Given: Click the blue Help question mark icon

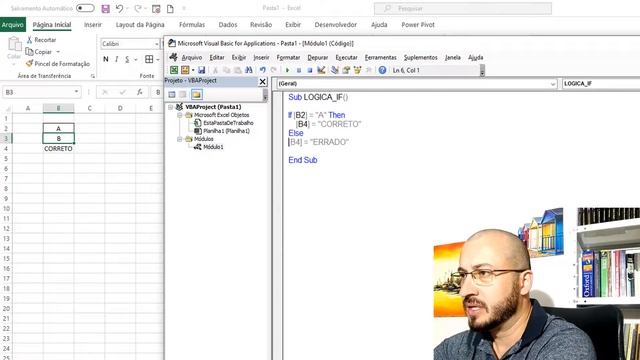Looking at the screenshot, I should 382,70.
